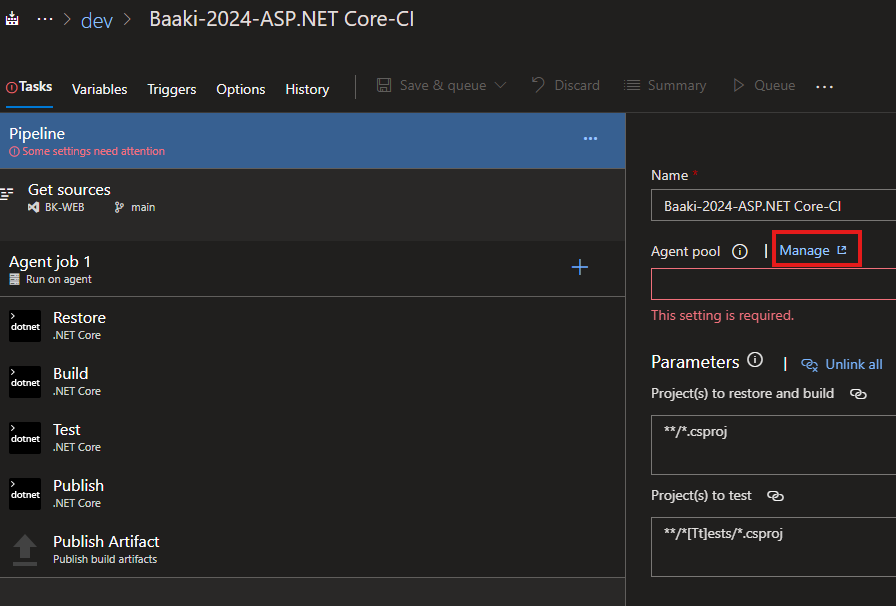Click the Unlink all link
896x606 pixels.
click(842, 365)
